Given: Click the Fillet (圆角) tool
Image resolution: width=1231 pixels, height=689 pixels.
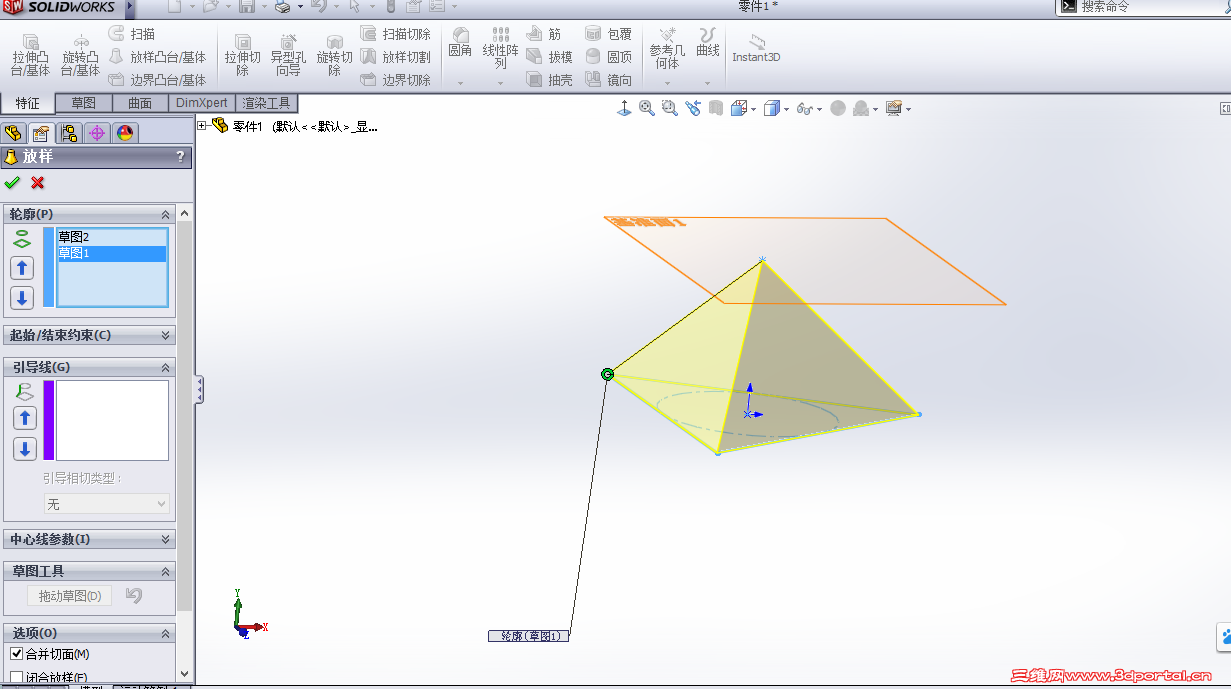Looking at the screenshot, I should (460, 42).
